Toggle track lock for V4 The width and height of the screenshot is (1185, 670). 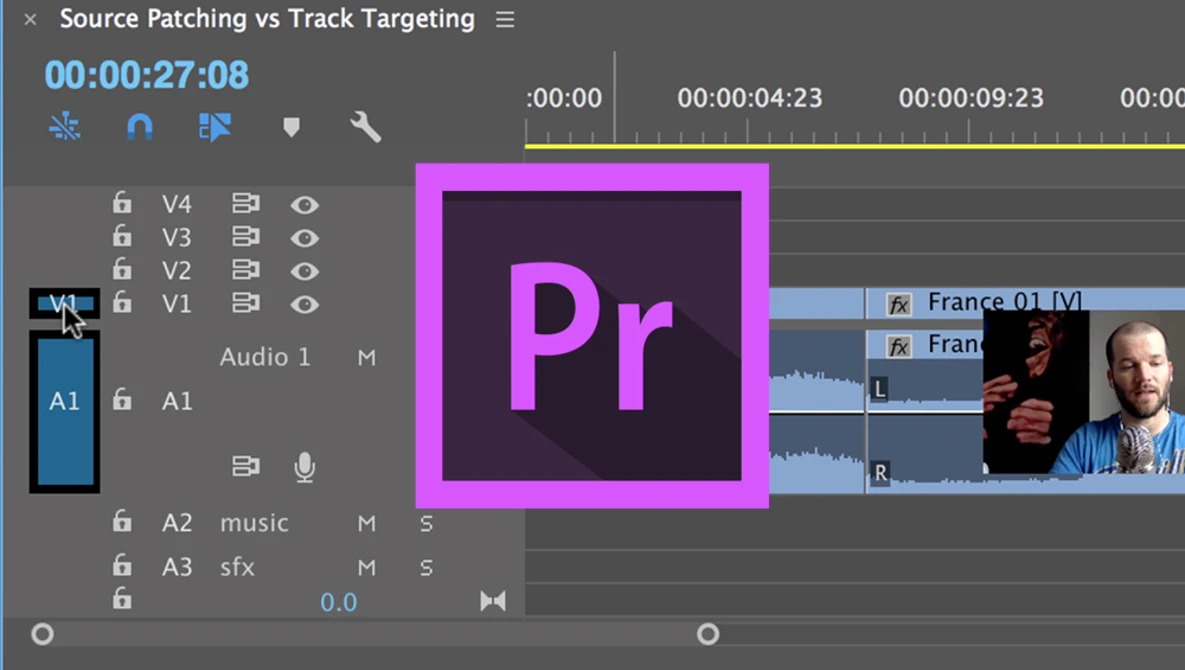(122, 203)
